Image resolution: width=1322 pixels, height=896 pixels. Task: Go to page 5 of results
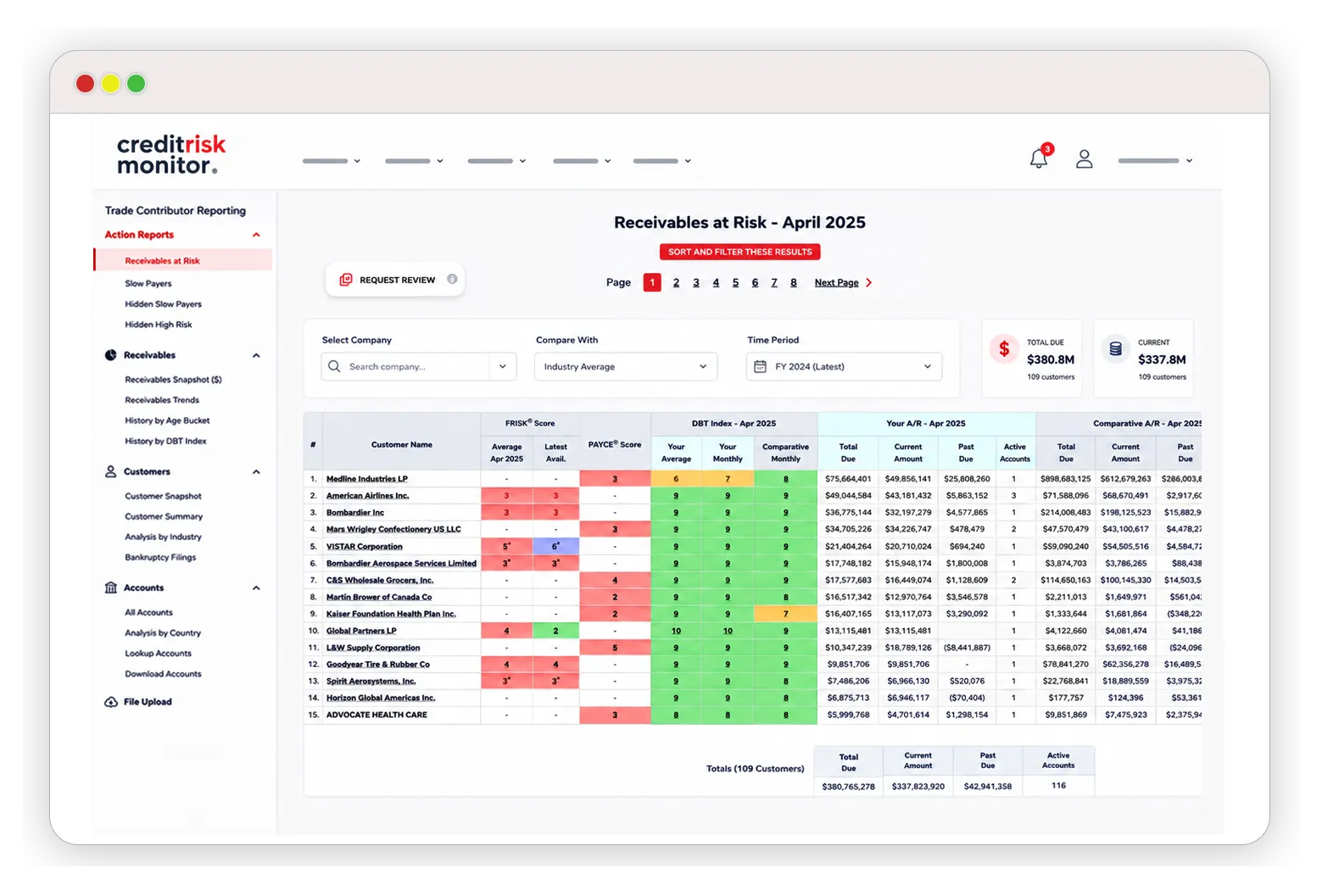click(x=735, y=282)
